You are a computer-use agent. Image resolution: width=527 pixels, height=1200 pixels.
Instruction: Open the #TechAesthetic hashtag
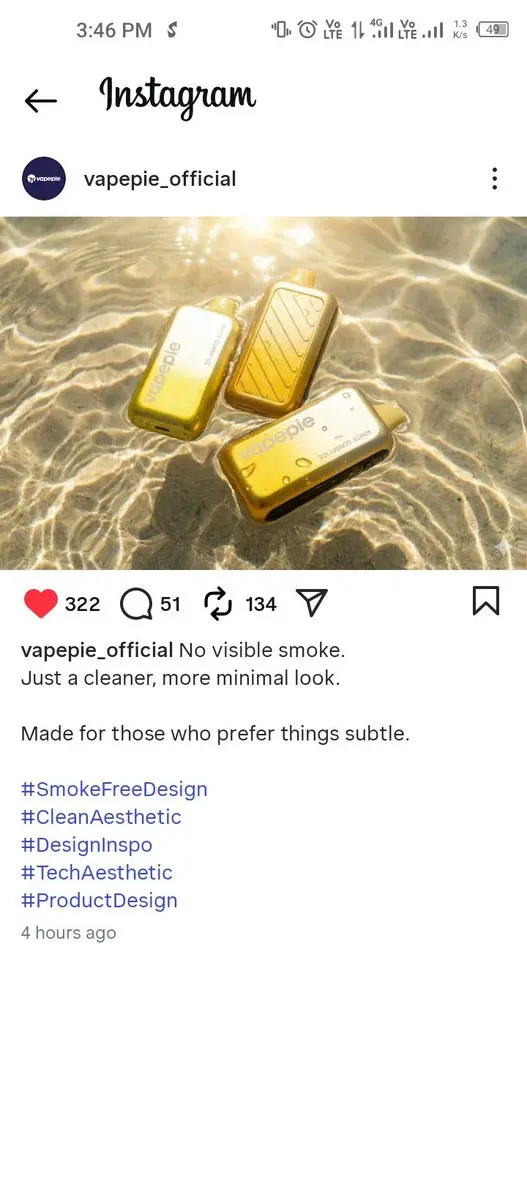pos(97,872)
